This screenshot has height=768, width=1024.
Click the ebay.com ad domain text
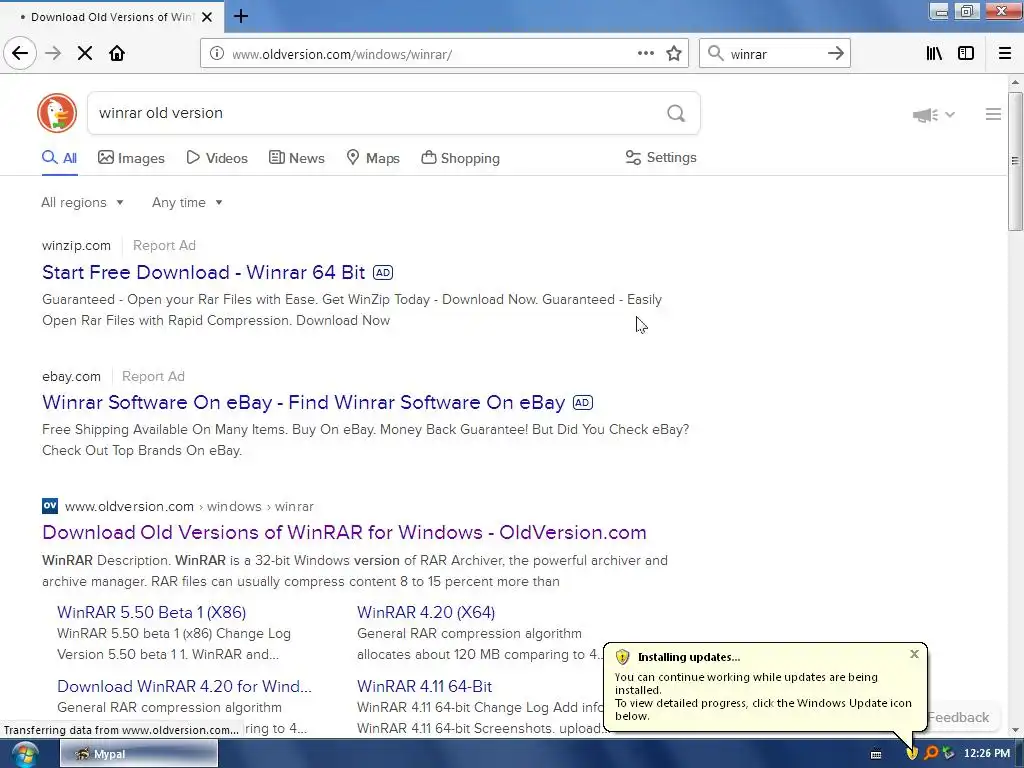pos(71,377)
